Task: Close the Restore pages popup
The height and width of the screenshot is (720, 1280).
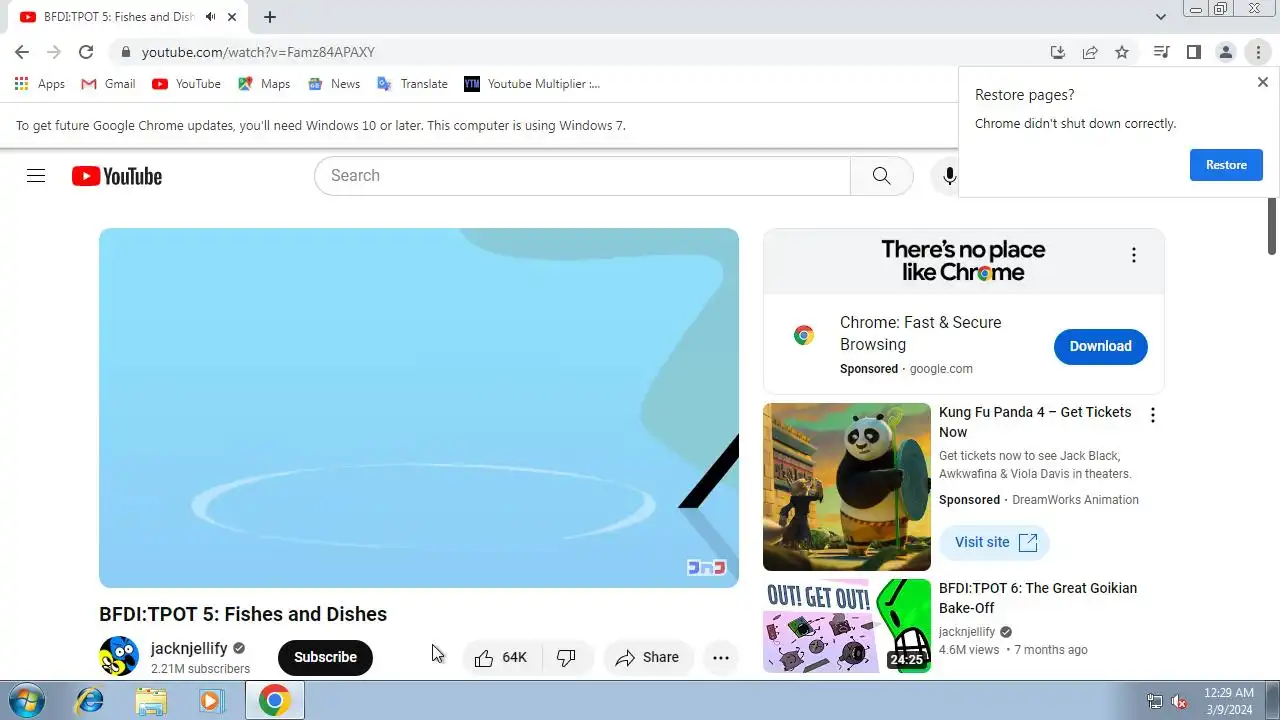Action: point(1263,82)
